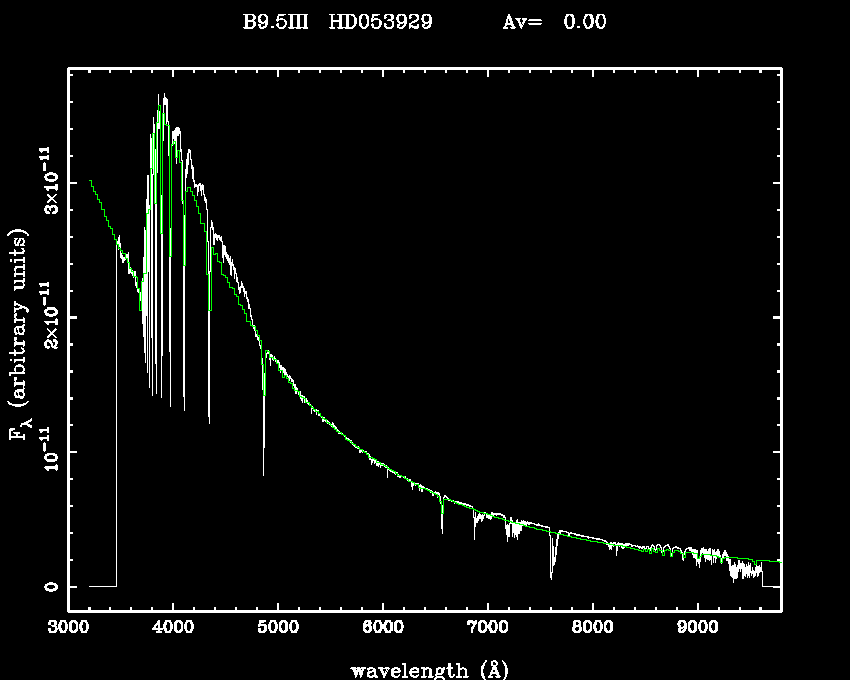Click the green model curve's left starting point

(90, 181)
